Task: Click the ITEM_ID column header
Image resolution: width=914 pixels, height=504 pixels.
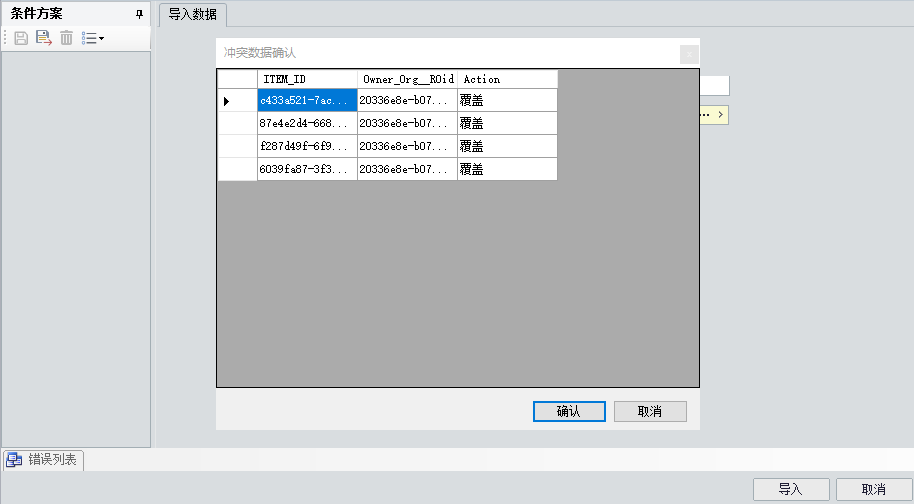Action: tap(307, 79)
